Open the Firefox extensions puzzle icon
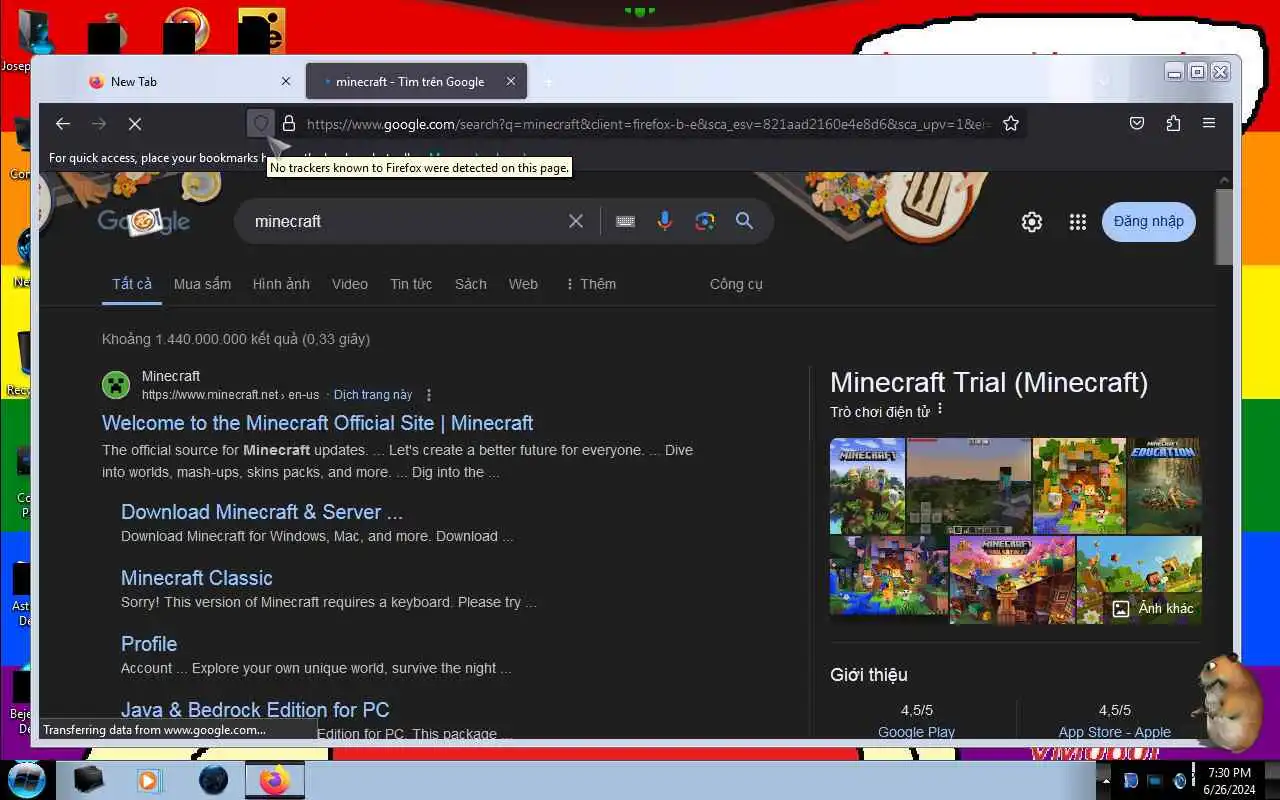Screen dimensions: 1280x800 tap(1173, 124)
